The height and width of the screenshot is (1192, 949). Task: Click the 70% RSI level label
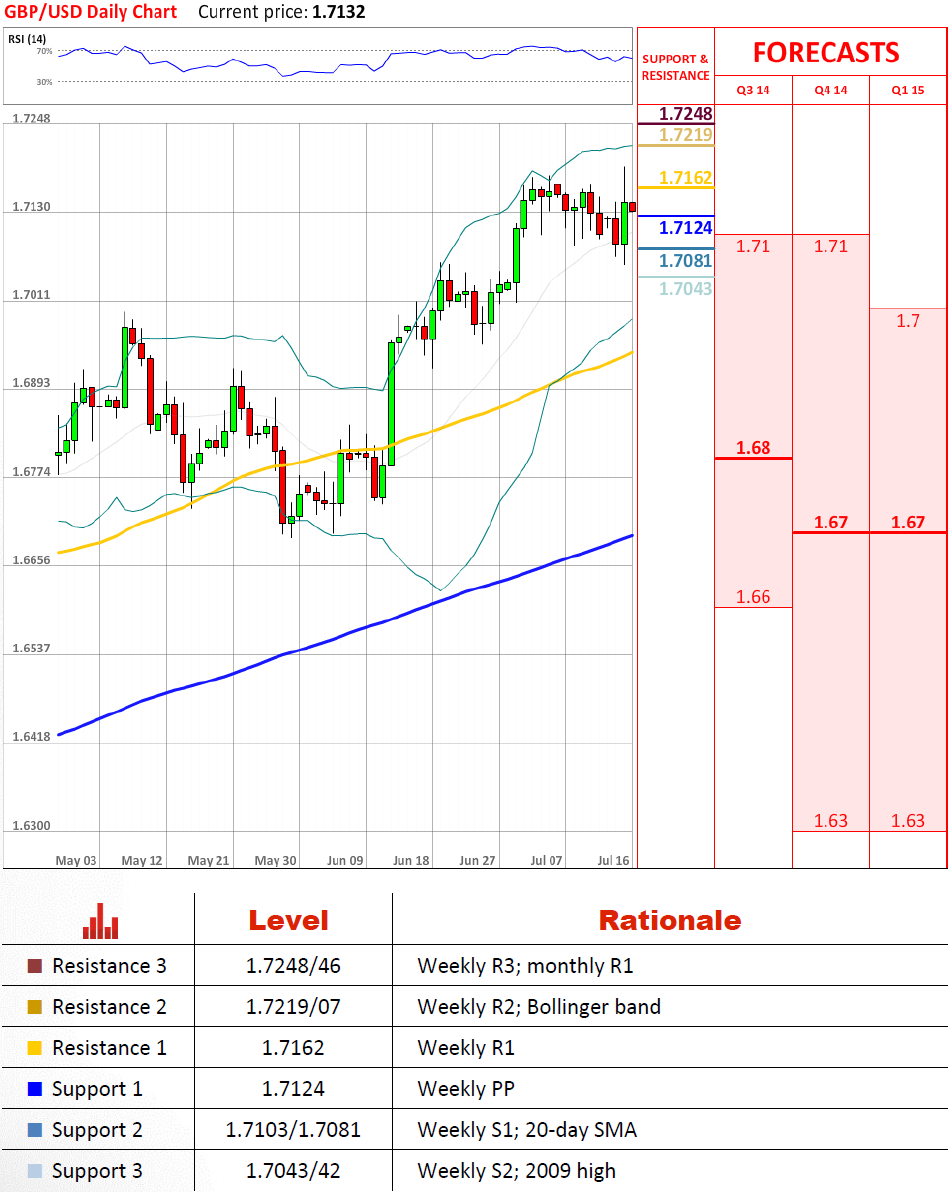44,51
